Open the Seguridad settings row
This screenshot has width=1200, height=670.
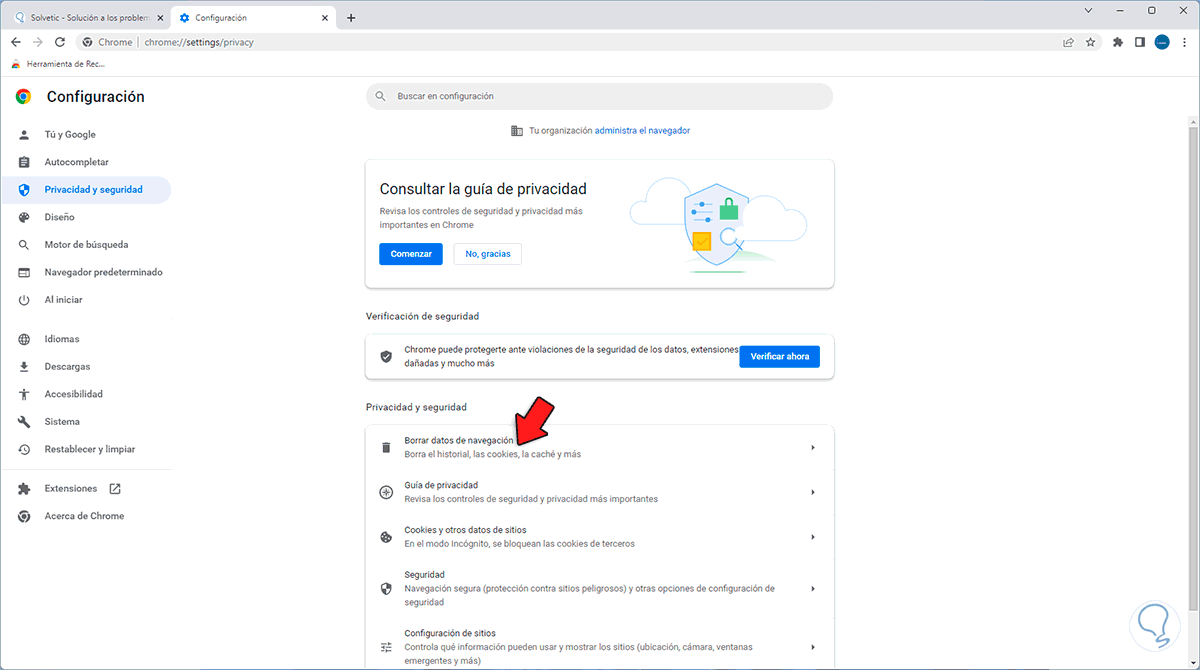pyautogui.click(x=599, y=589)
